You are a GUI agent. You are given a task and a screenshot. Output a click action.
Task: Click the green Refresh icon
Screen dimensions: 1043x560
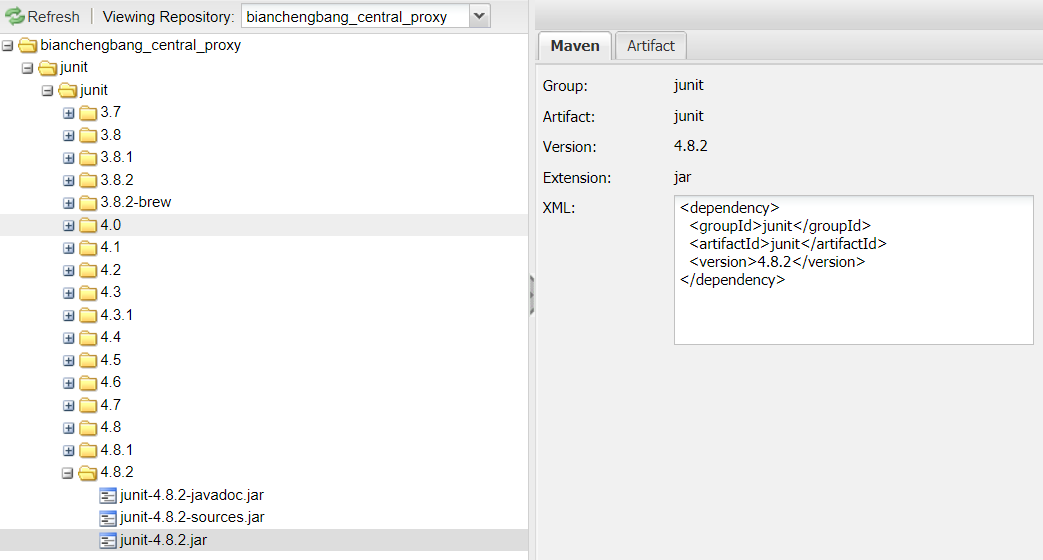click(x=14, y=16)
